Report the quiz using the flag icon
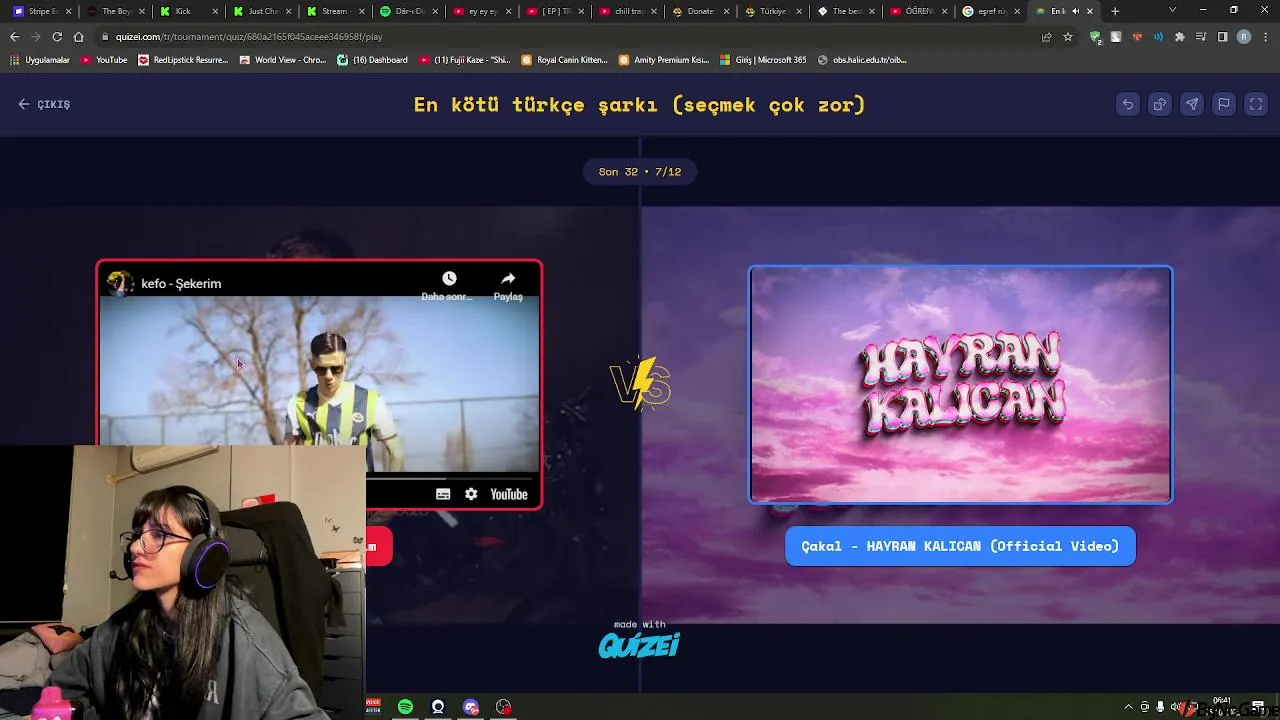 [1224, 104]
